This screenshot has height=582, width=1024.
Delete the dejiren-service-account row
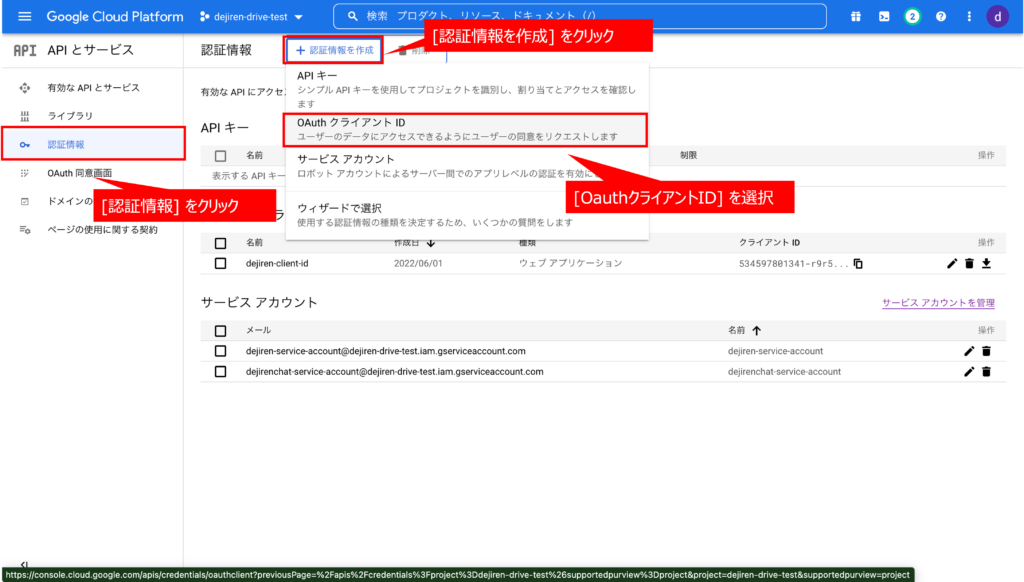tap(986, 351)
